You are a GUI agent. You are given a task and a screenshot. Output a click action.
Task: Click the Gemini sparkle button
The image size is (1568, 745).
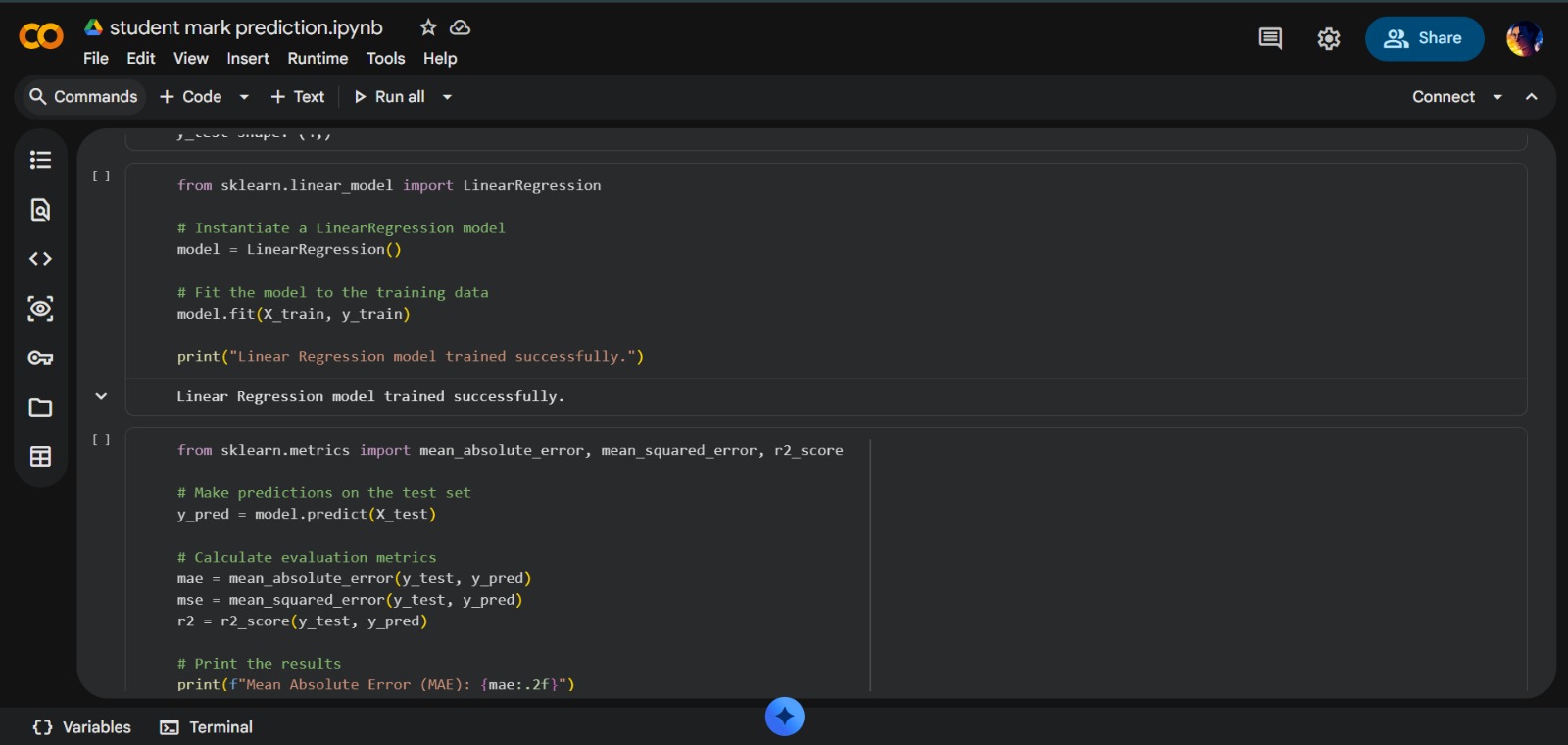coord(784,717)
